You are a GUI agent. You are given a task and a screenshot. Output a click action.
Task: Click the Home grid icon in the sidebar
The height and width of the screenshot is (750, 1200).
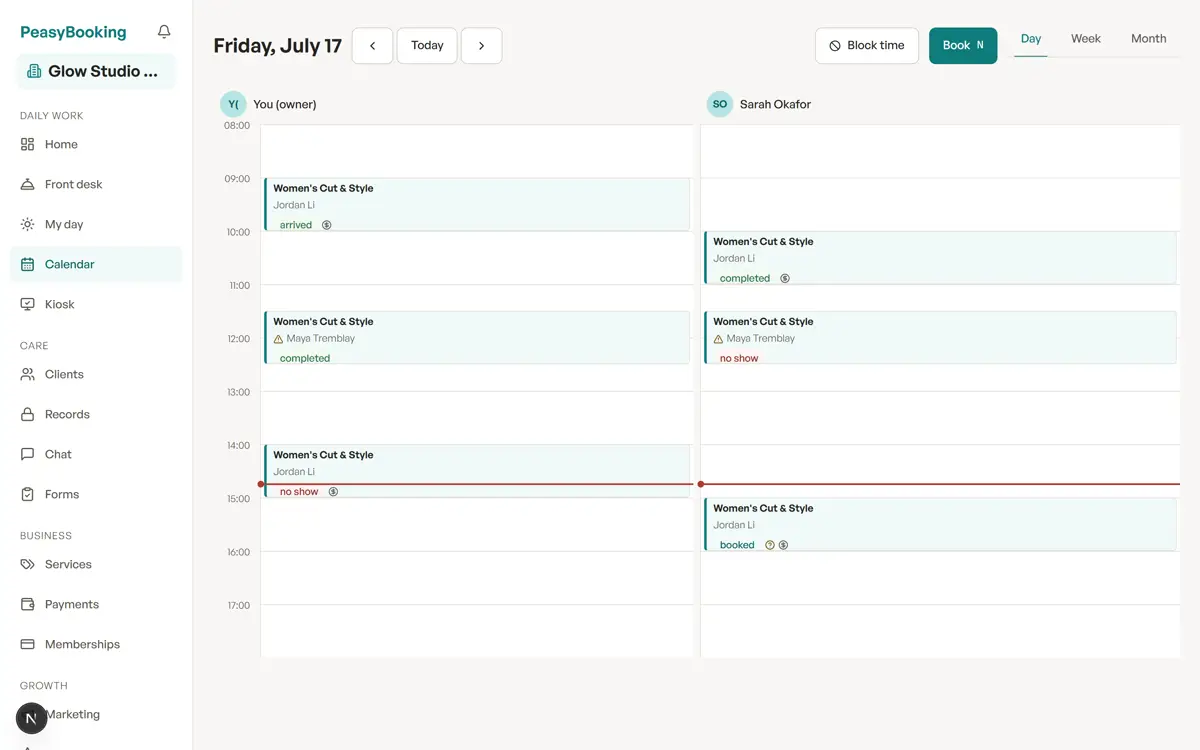tap(28, 144)
